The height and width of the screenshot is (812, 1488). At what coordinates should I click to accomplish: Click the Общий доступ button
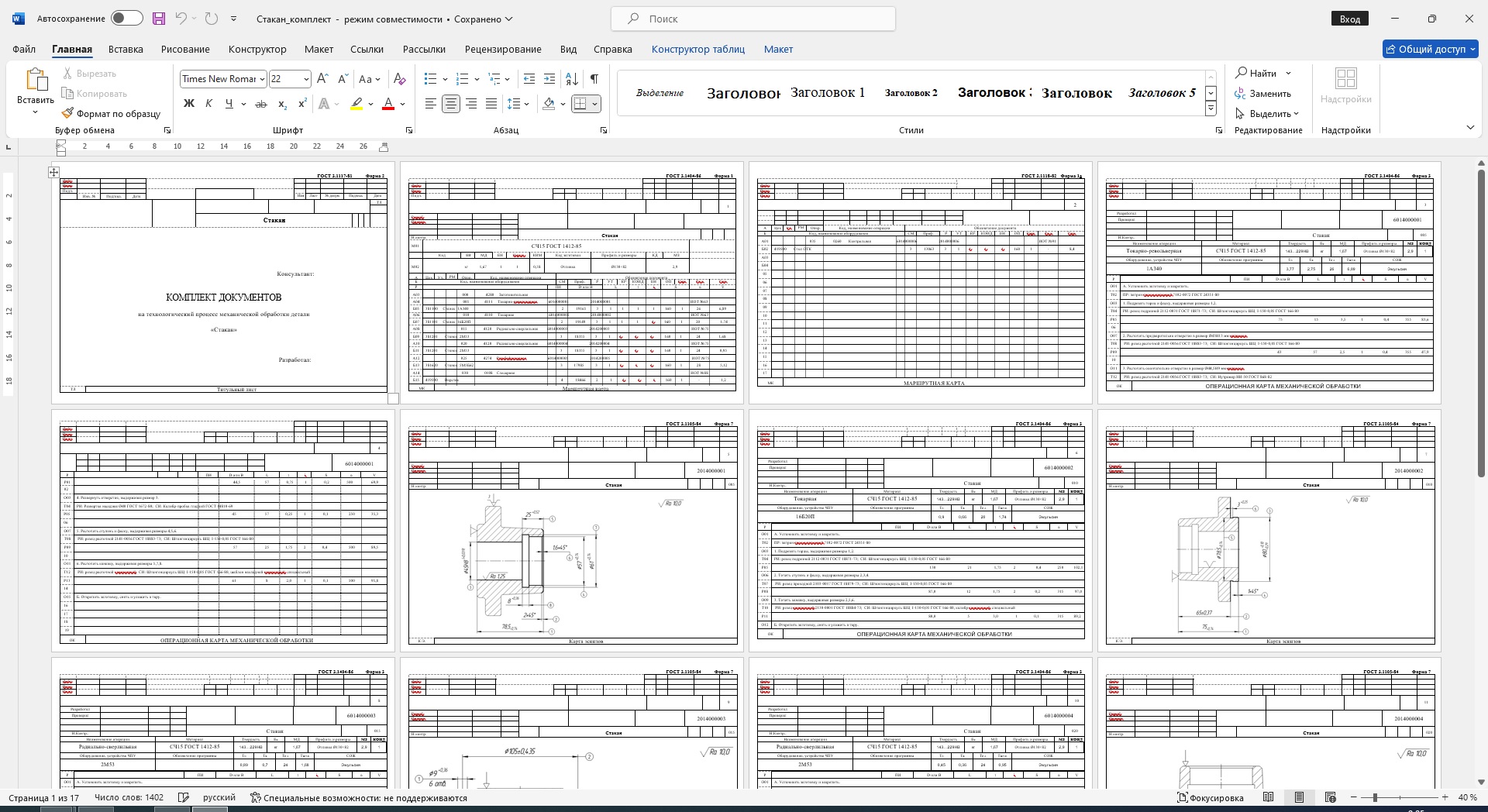pos(1430,49)
